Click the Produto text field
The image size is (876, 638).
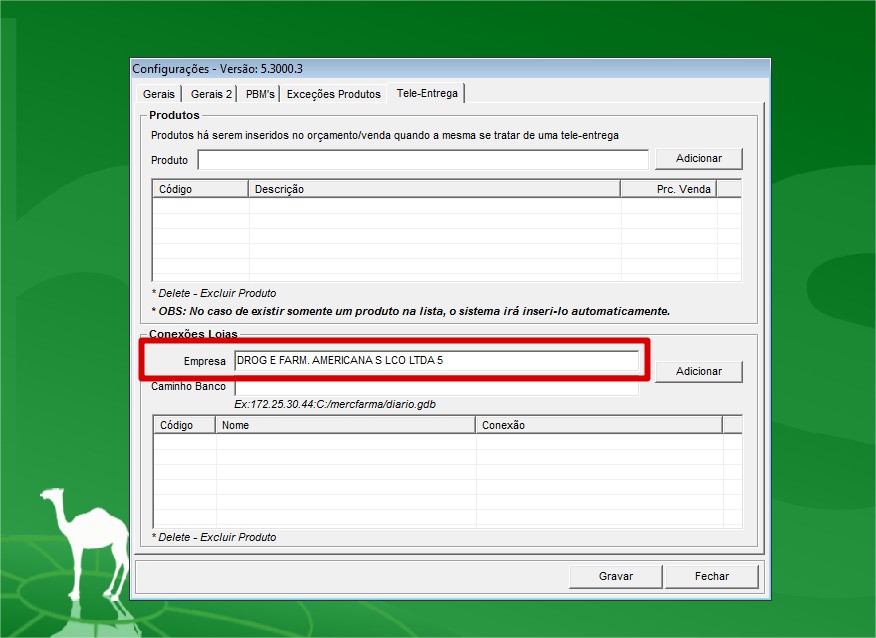click(x=422, y=160)
